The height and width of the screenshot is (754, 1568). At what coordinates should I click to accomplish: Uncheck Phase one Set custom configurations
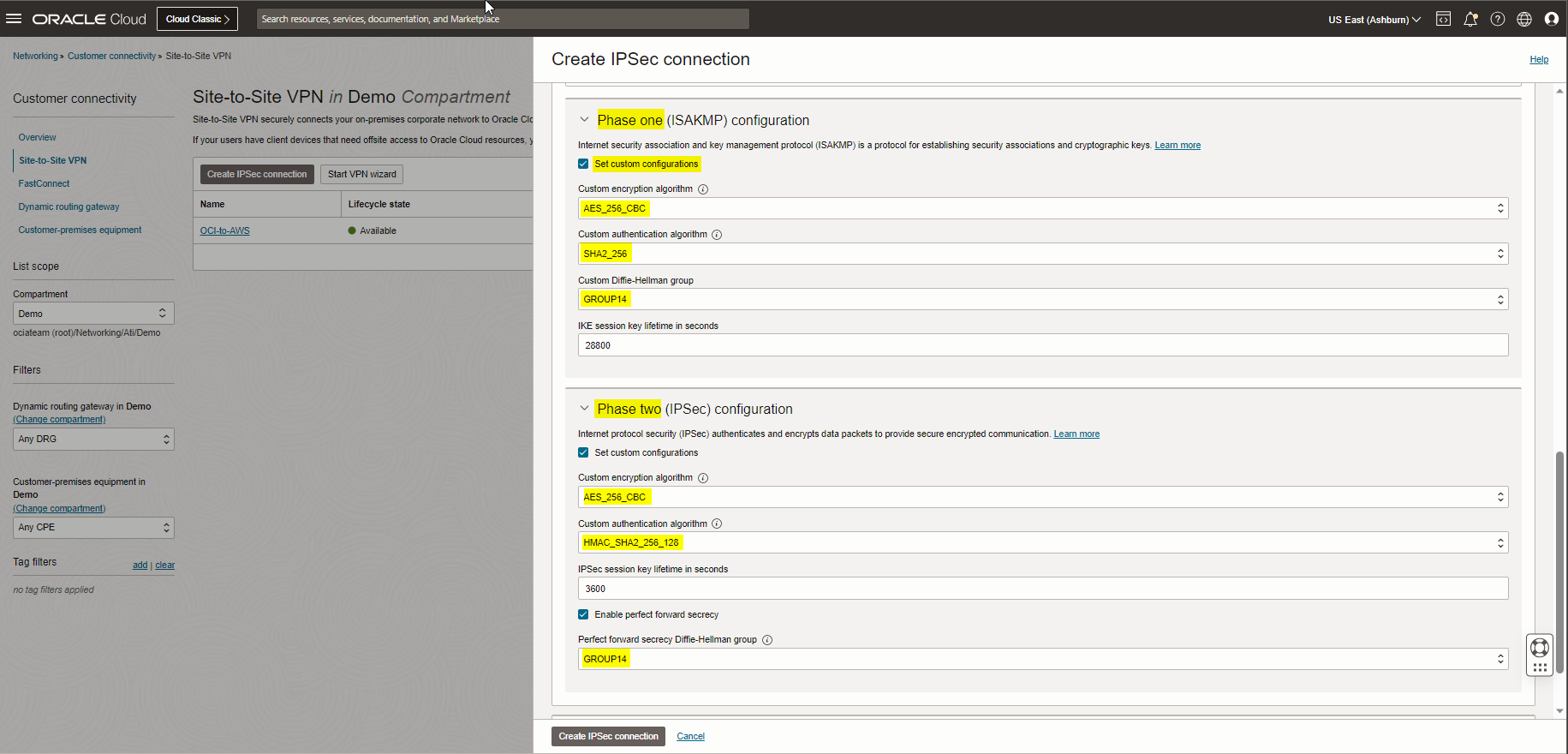[583, 164]
